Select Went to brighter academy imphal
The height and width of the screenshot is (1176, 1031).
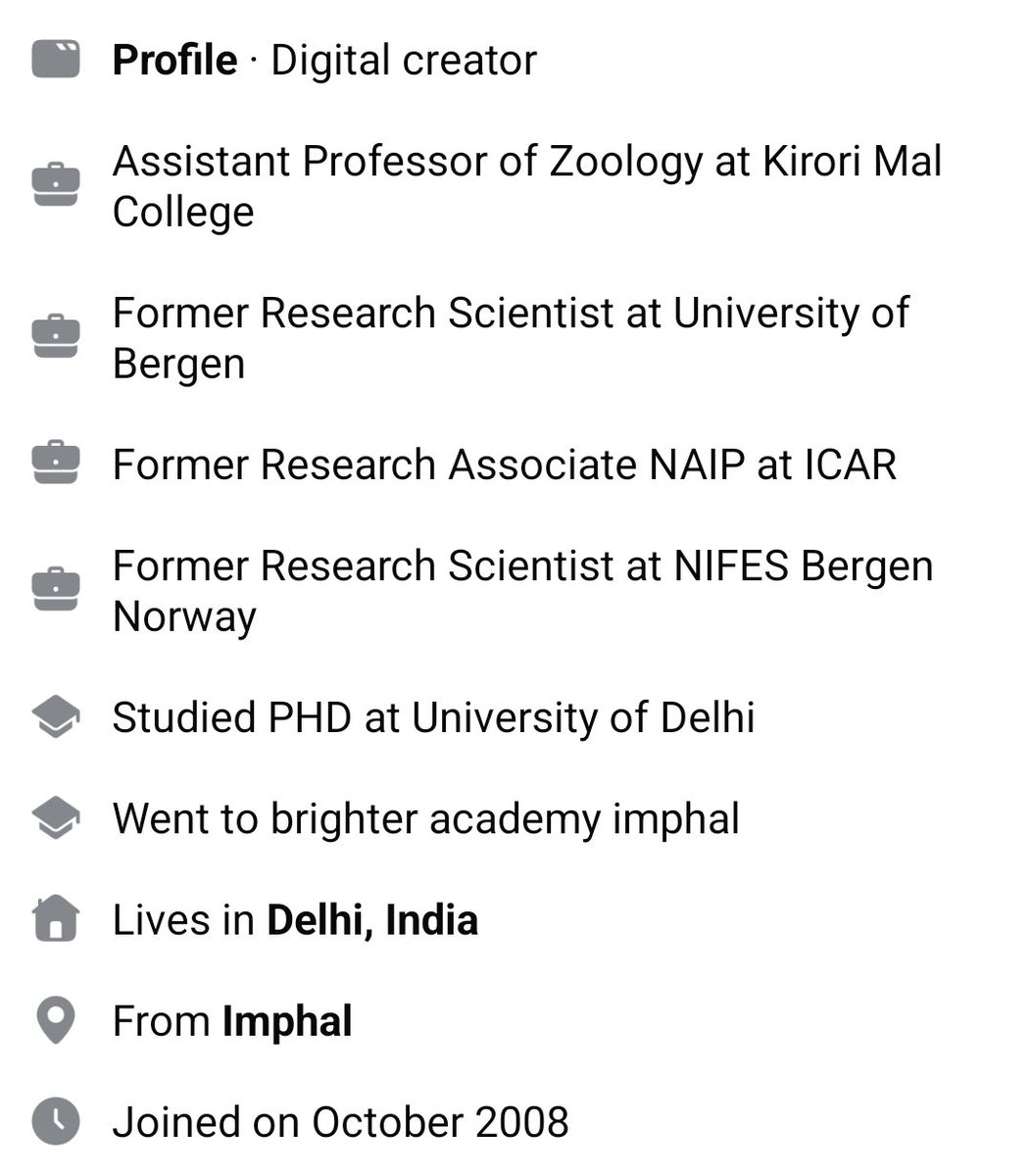(x=425, y=819)
